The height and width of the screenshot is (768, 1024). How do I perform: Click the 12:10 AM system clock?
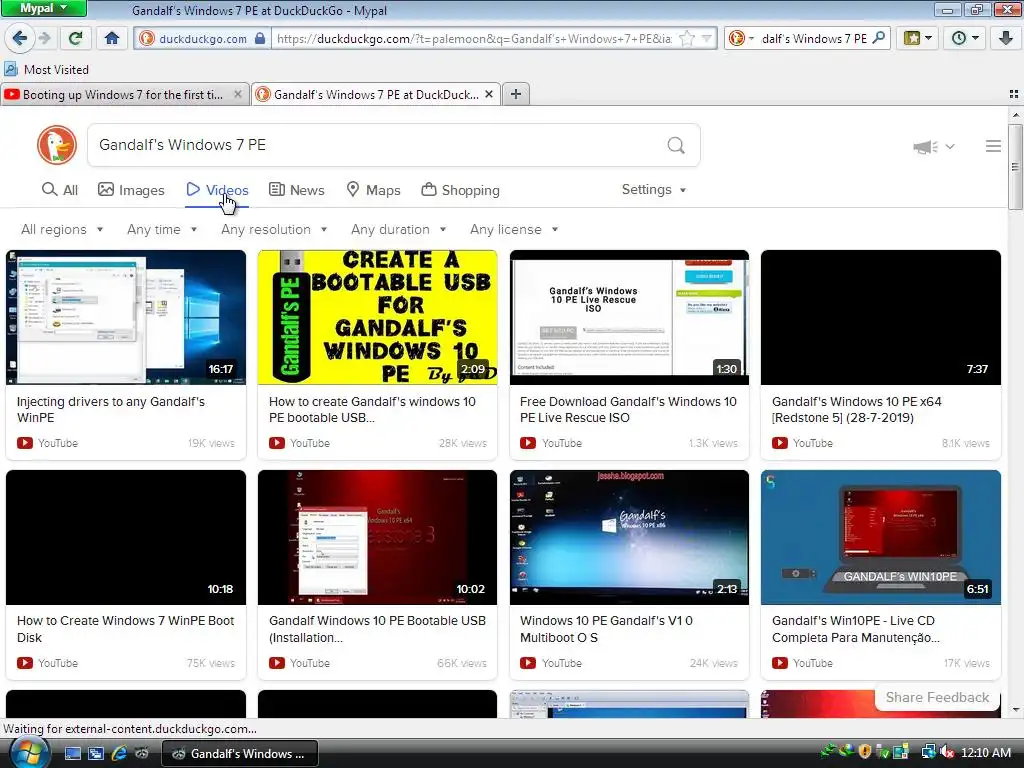[986, 752]
